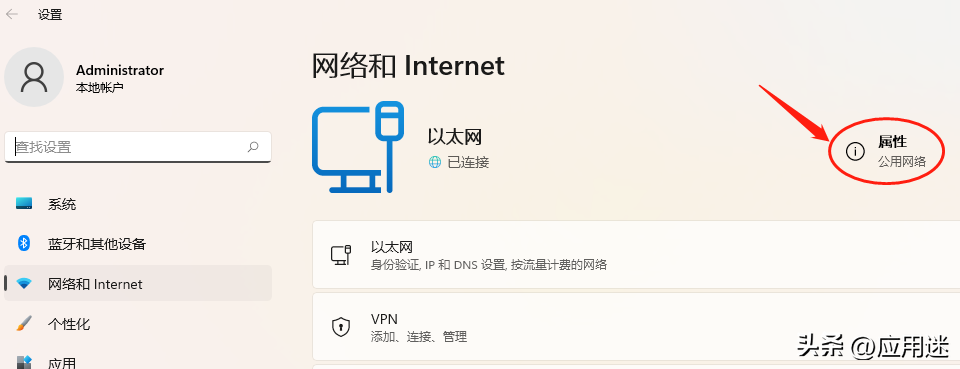960x369 pixels.
Task: Open the VPN 添加、连接、管理 row
Action: click(x=636, y=327)
